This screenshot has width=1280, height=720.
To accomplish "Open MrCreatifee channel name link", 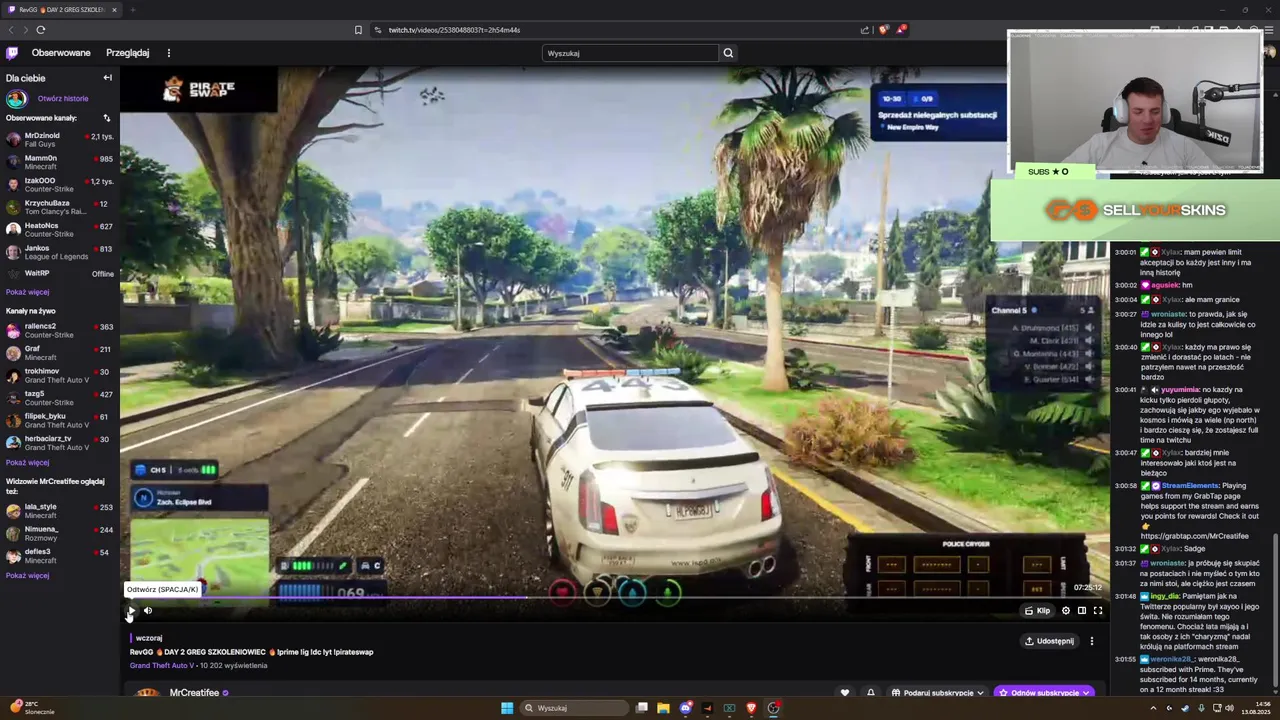I will pyautogui.click(x=194, y=692).
